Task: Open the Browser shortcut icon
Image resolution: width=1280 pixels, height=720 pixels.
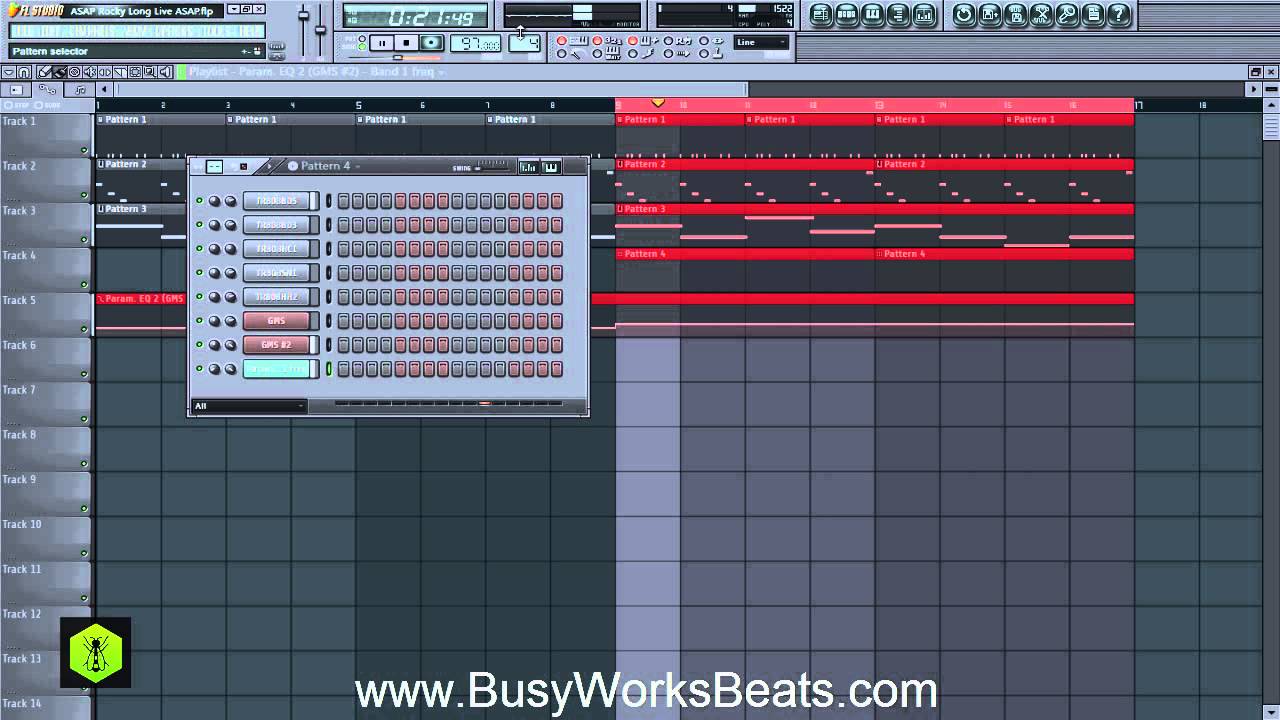Action: (899, 15)
